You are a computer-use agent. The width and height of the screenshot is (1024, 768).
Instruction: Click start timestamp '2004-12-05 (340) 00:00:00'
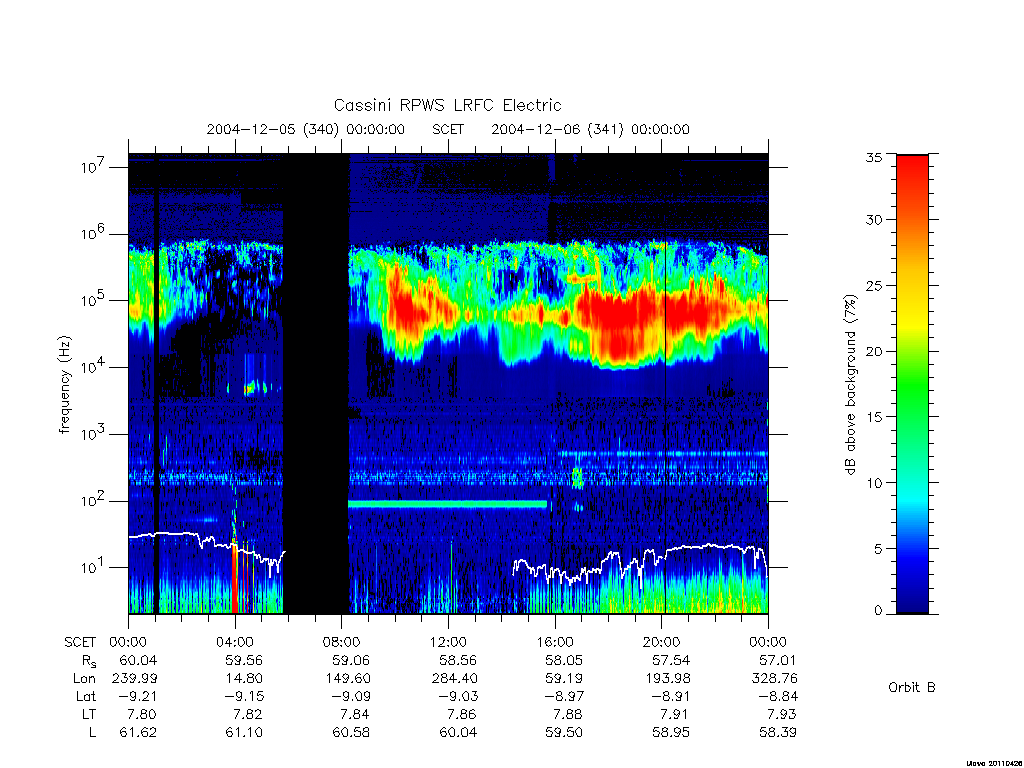[306, 129]
